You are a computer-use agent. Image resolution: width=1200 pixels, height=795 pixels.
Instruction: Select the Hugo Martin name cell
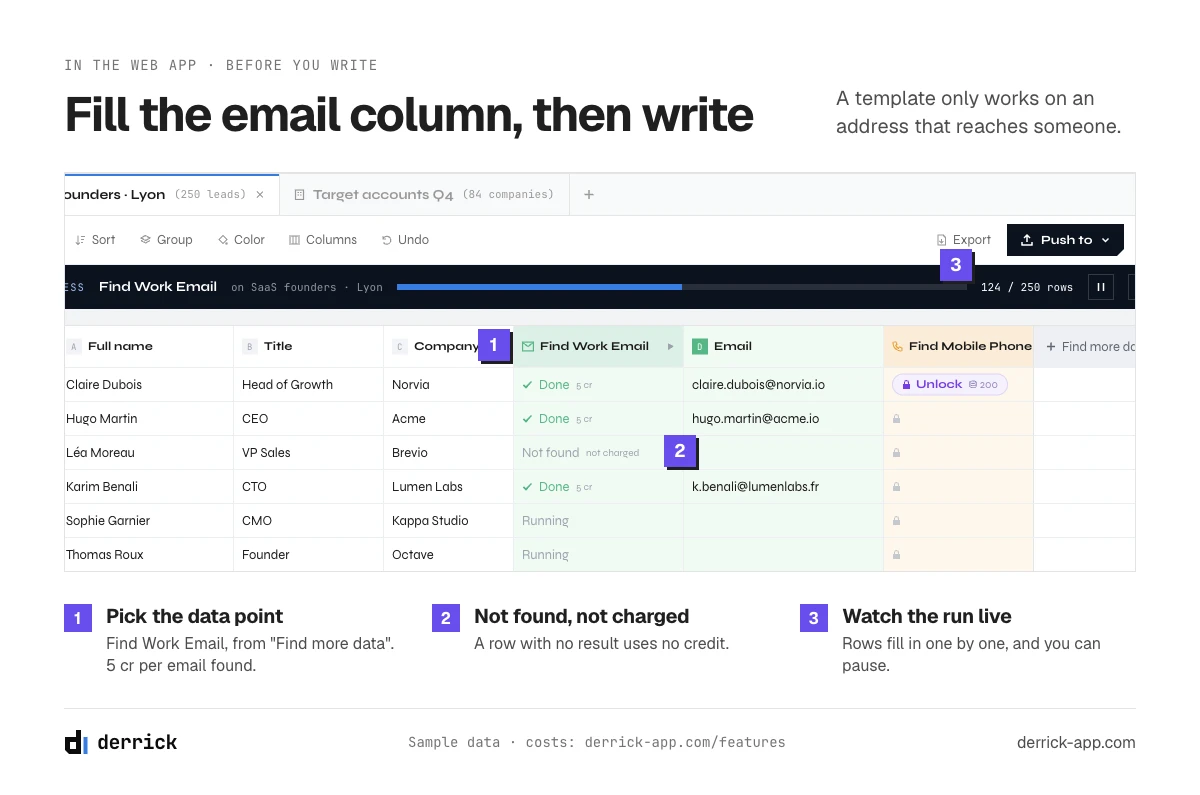(x=149, y=419)
